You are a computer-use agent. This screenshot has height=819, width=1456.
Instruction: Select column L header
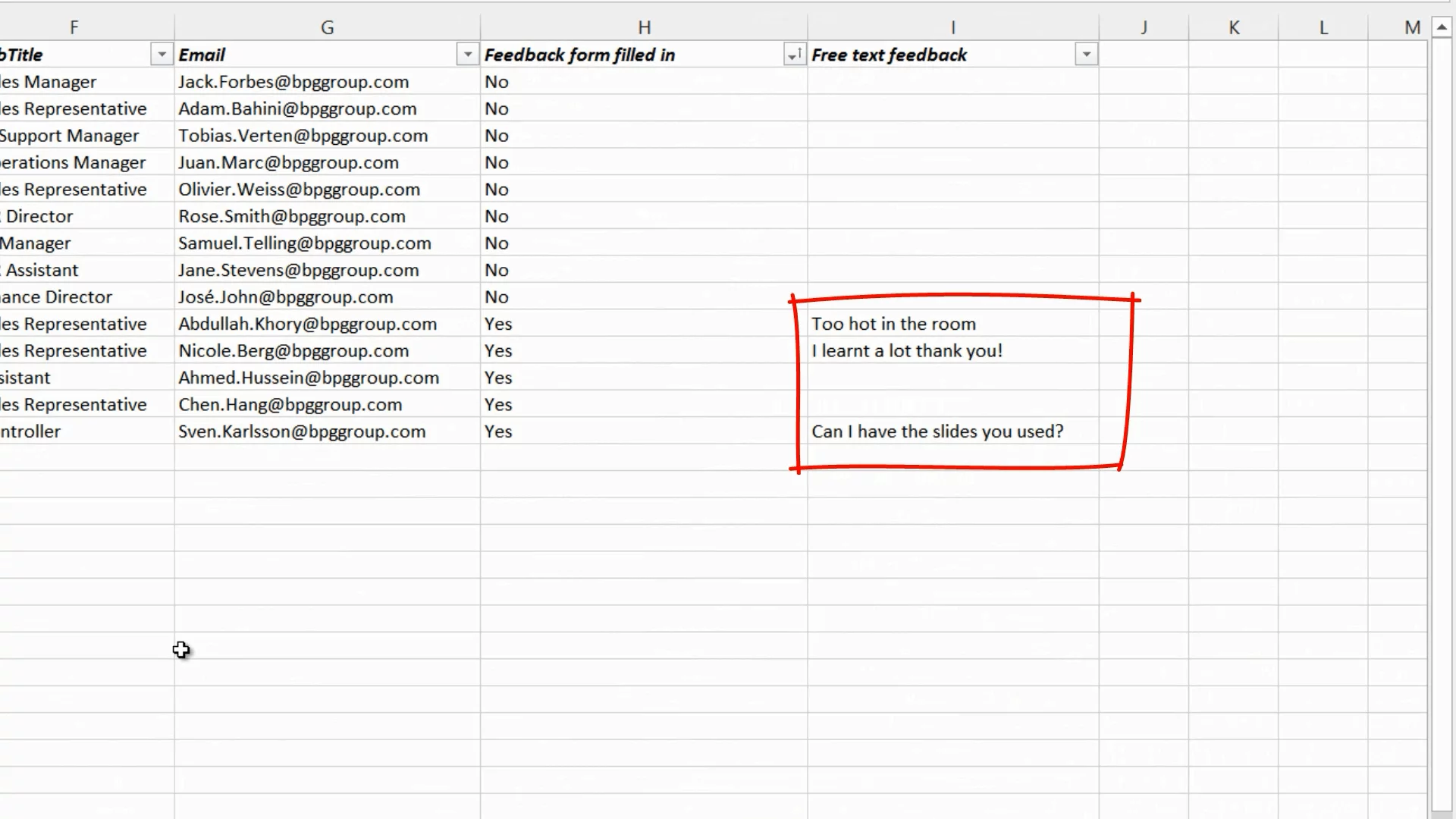(1323, 27)
